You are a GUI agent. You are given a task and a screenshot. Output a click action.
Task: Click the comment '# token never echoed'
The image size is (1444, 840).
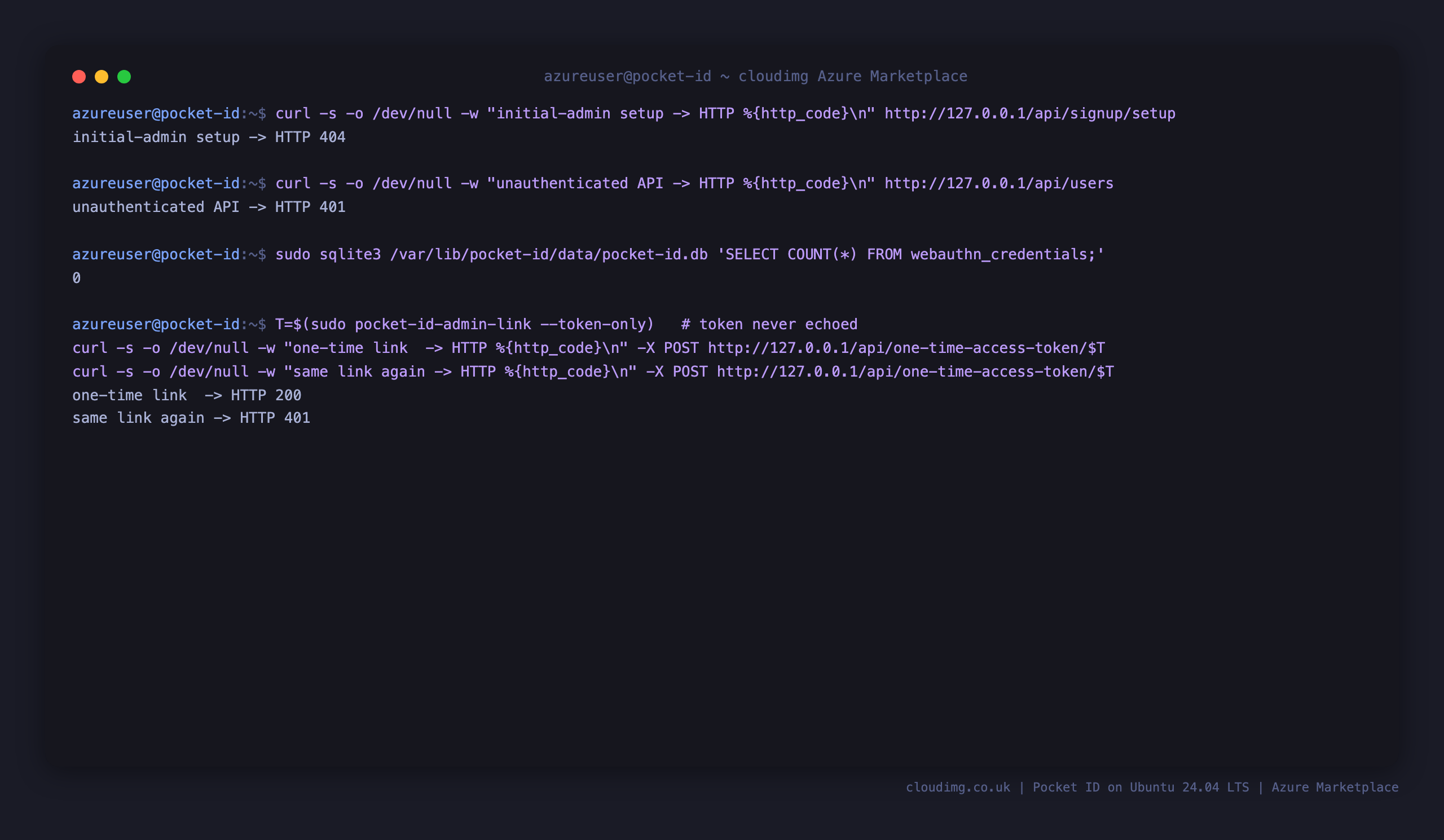click(x=769, y=324)
